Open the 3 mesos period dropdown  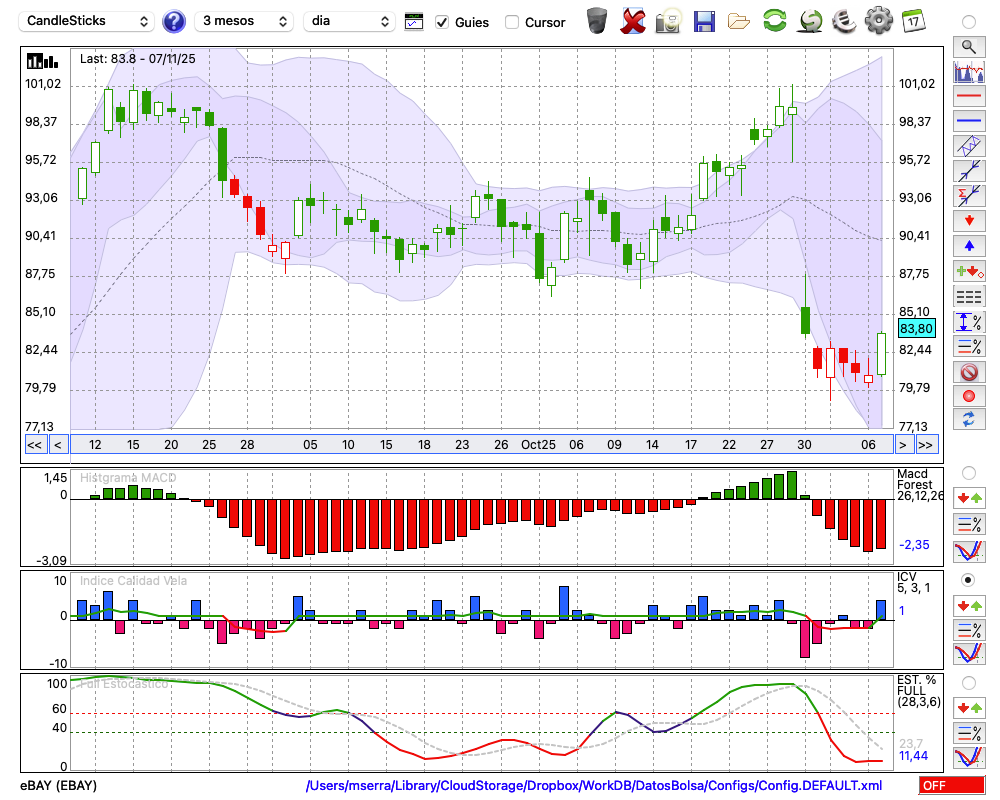(x=244, y=21)
